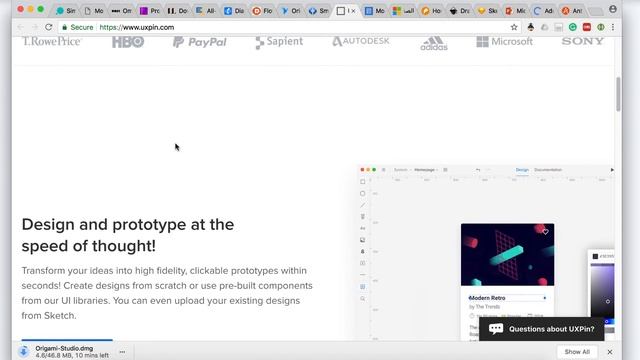Viewport: 640px width, 360px height.
Task: Click the grey box extension icon
Action: [558, 27]
